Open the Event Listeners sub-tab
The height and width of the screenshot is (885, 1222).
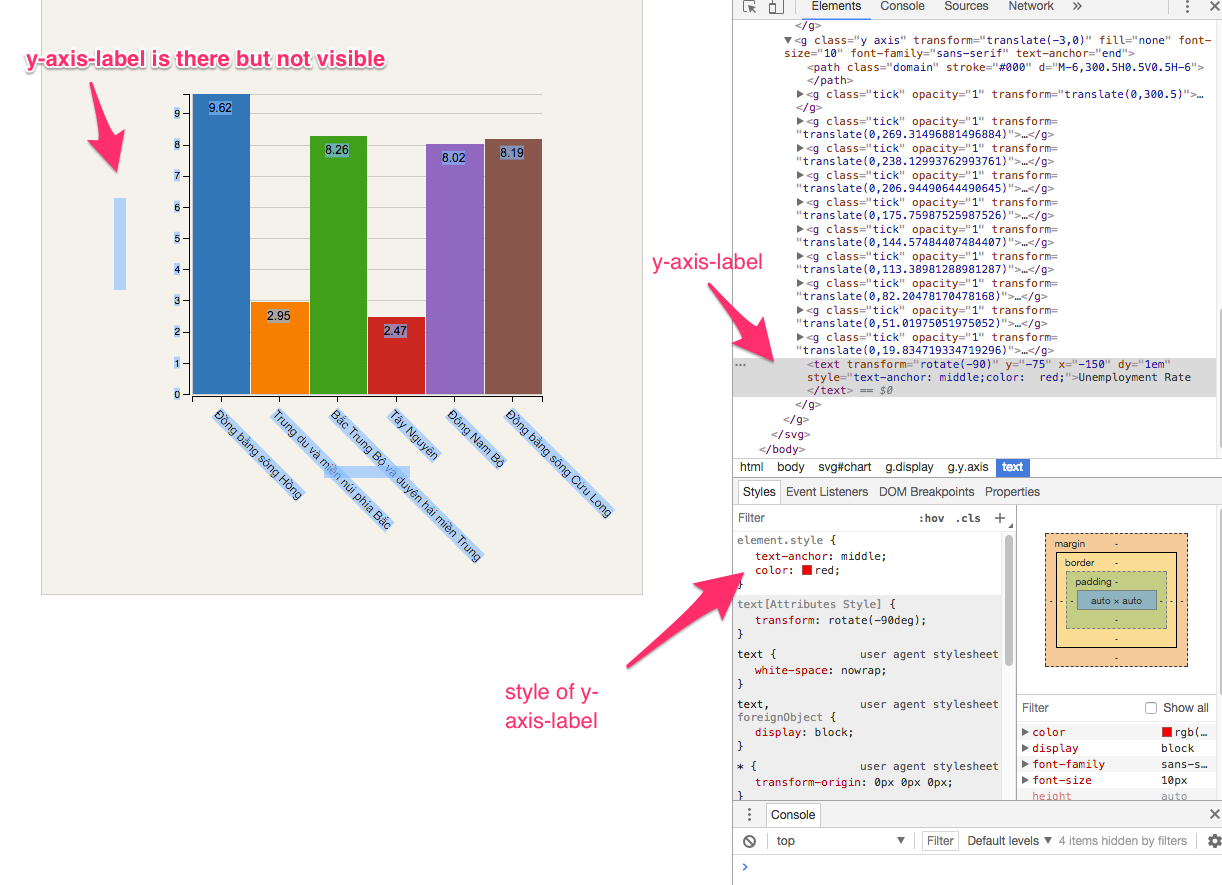tap(827, 492)
